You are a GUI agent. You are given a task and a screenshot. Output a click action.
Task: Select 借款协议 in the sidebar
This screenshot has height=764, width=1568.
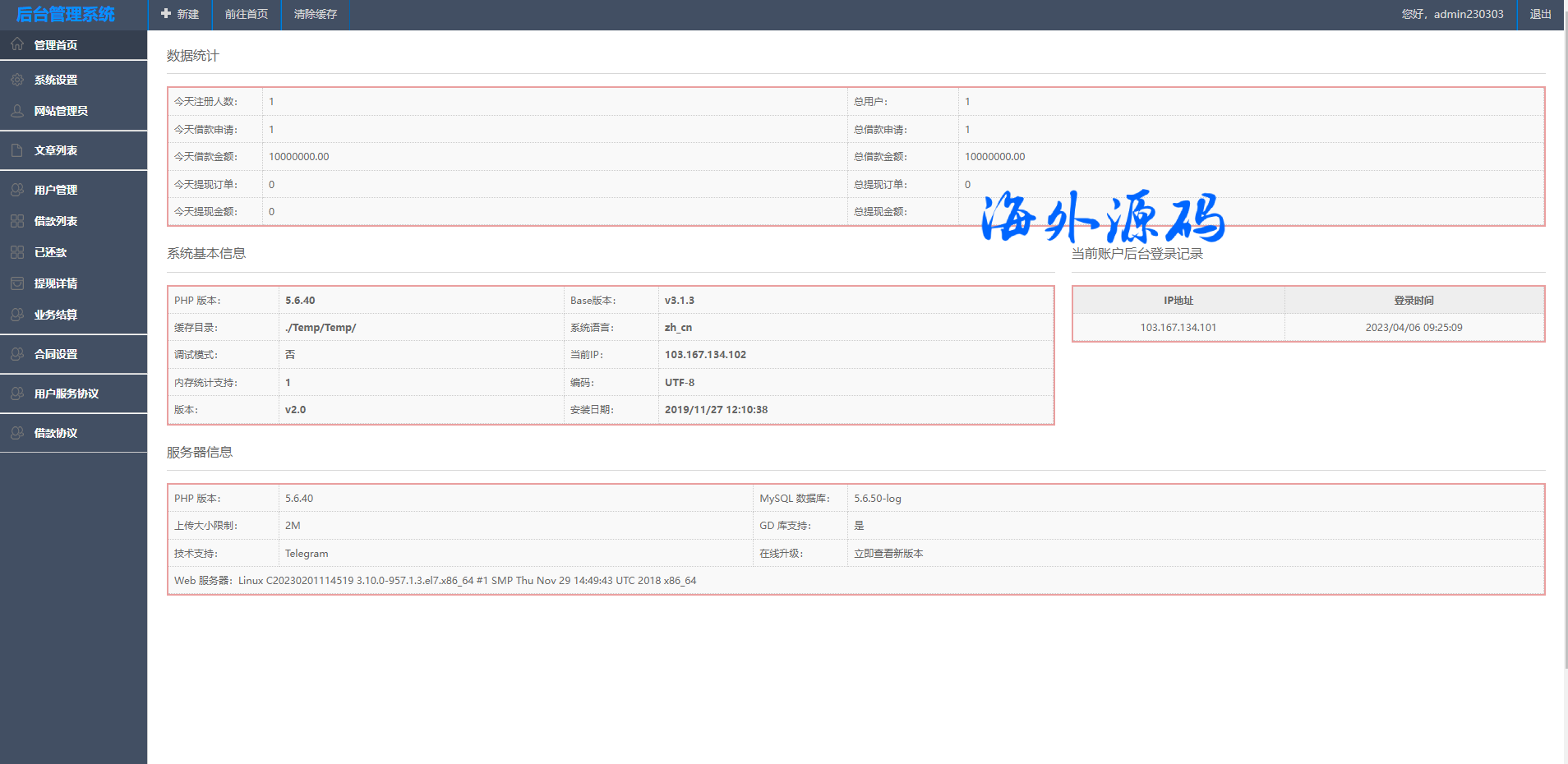tap(56, 433)
